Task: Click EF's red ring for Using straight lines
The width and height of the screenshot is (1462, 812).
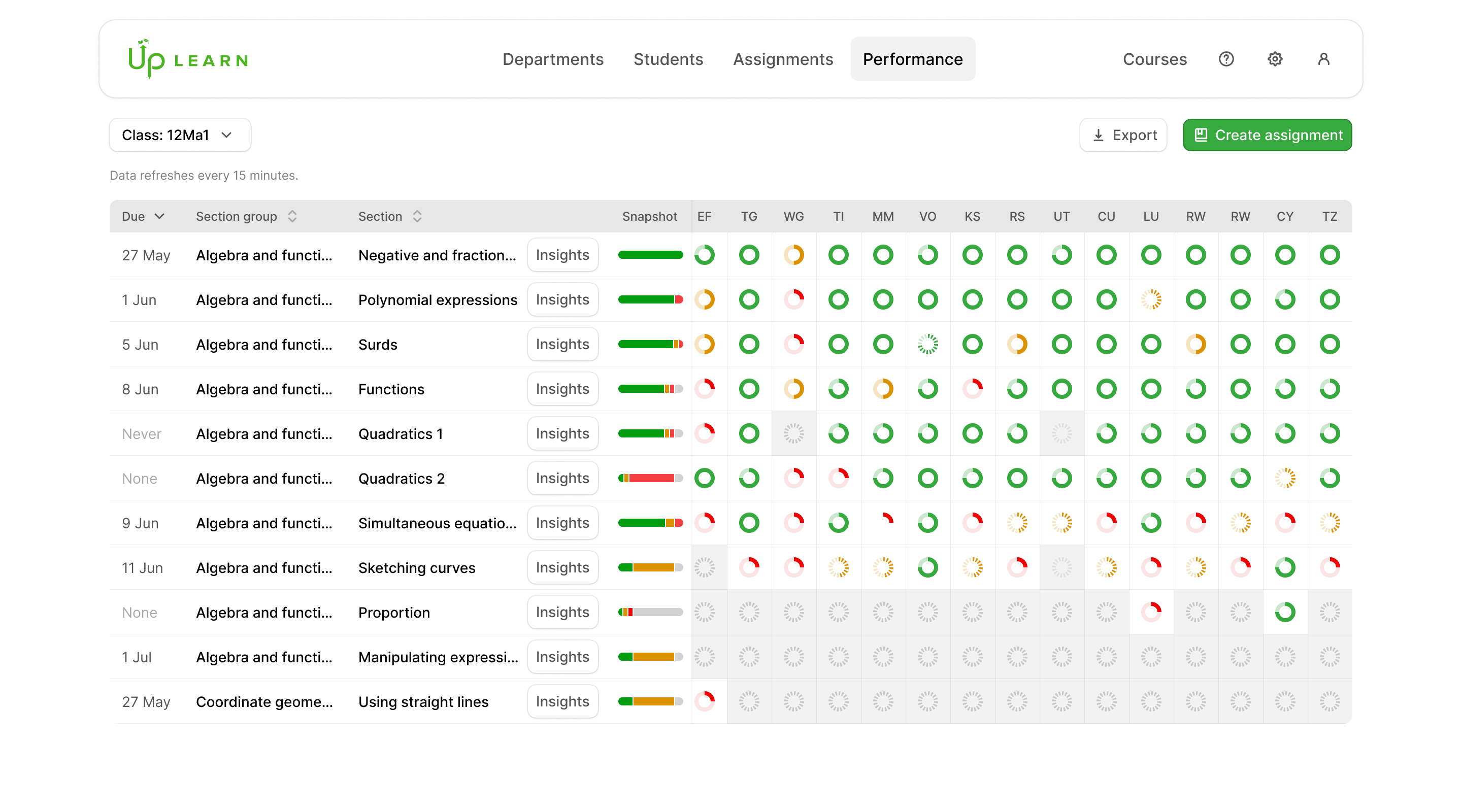Action: [704, 701]
